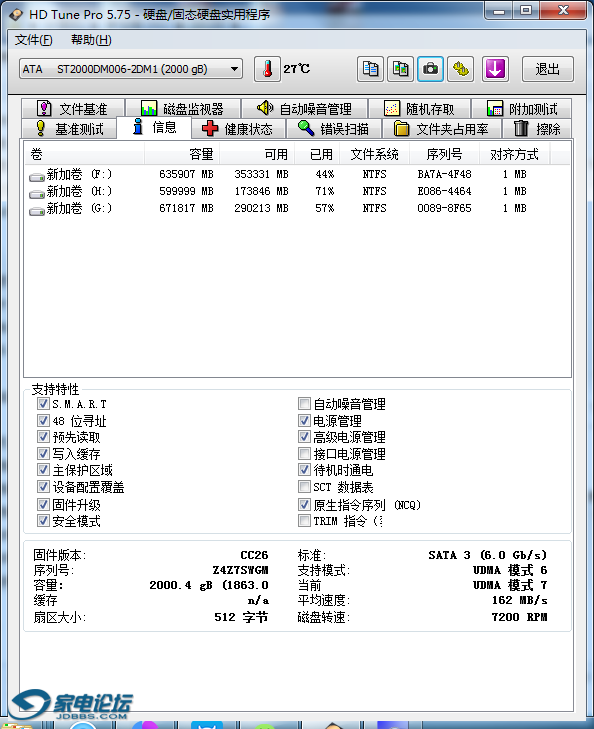This screenshot has height=729, width=594.
Task: Click the 容量 column header
Action: point(182,154)
